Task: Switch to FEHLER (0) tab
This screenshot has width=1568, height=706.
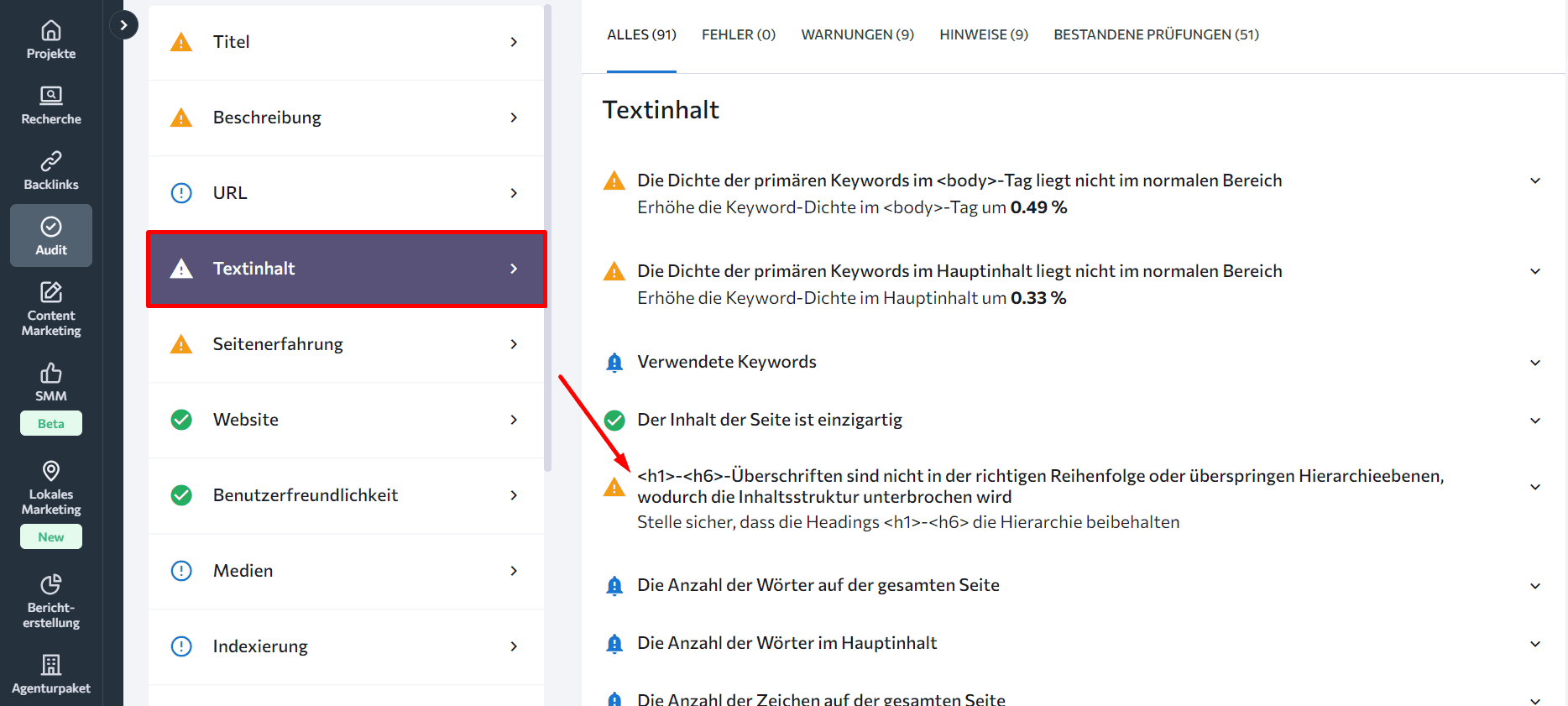Action: click(x=739, y=34)
